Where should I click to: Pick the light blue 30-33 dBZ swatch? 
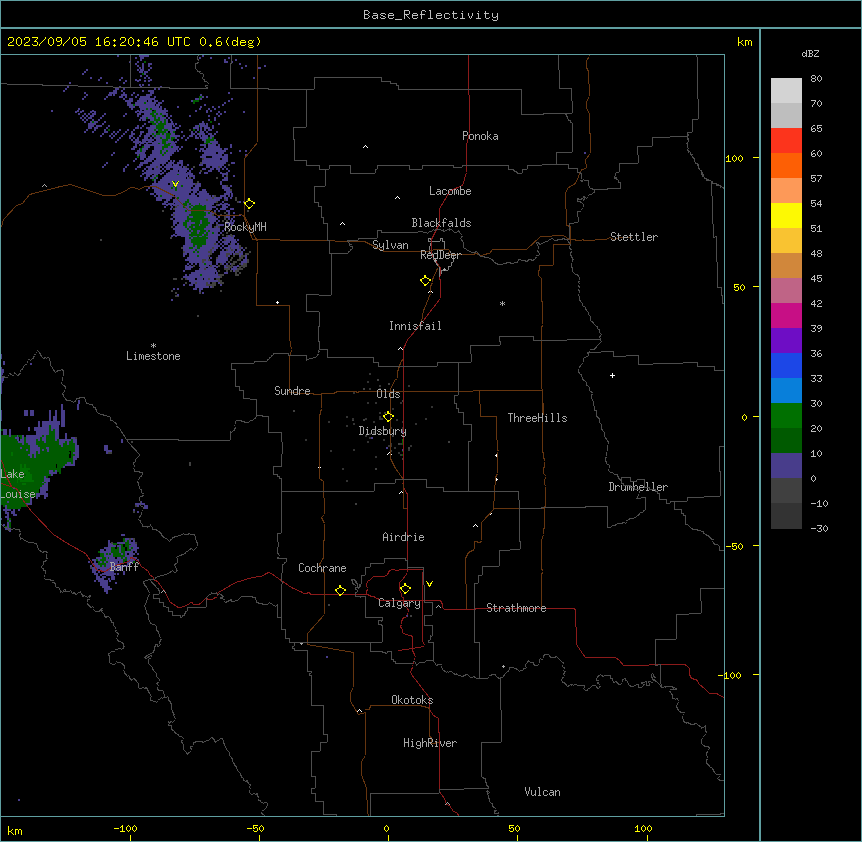click(x=786, y=391)
